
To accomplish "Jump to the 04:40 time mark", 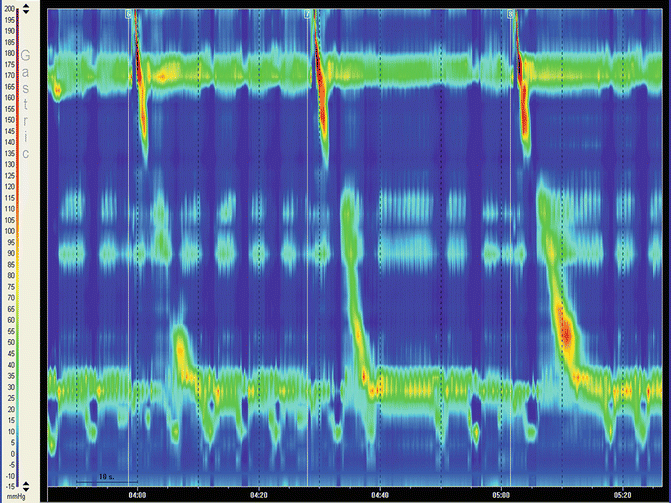I will click(380, 494).
